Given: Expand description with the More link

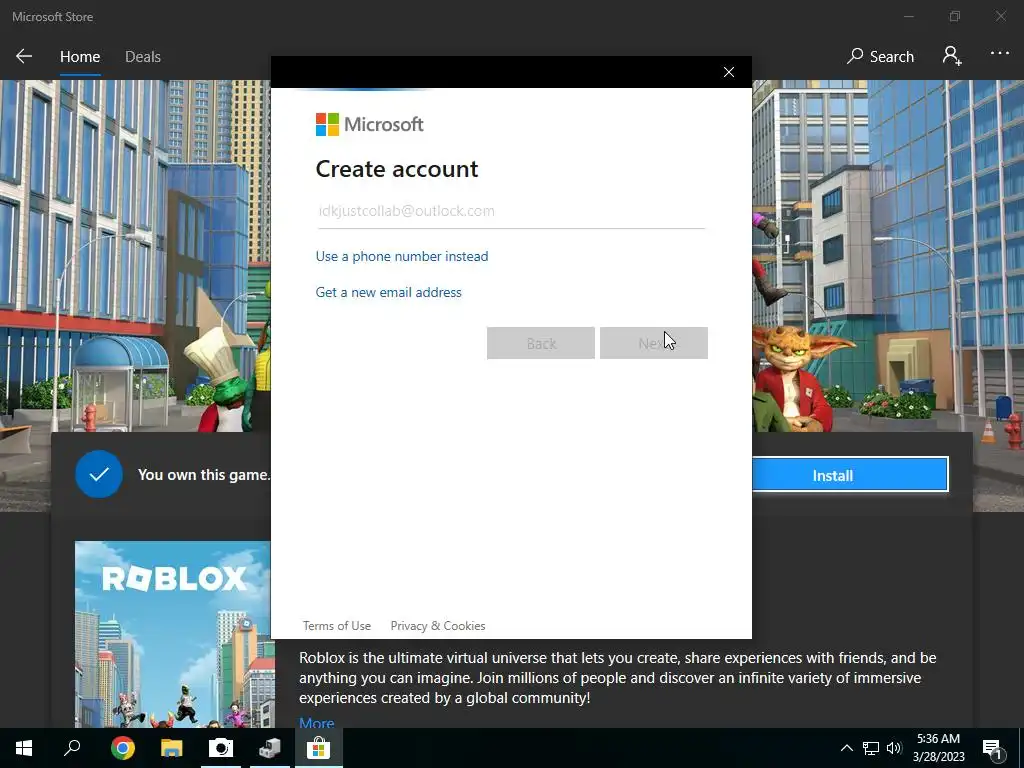Looking at the screenshot, I should (317, 722).
